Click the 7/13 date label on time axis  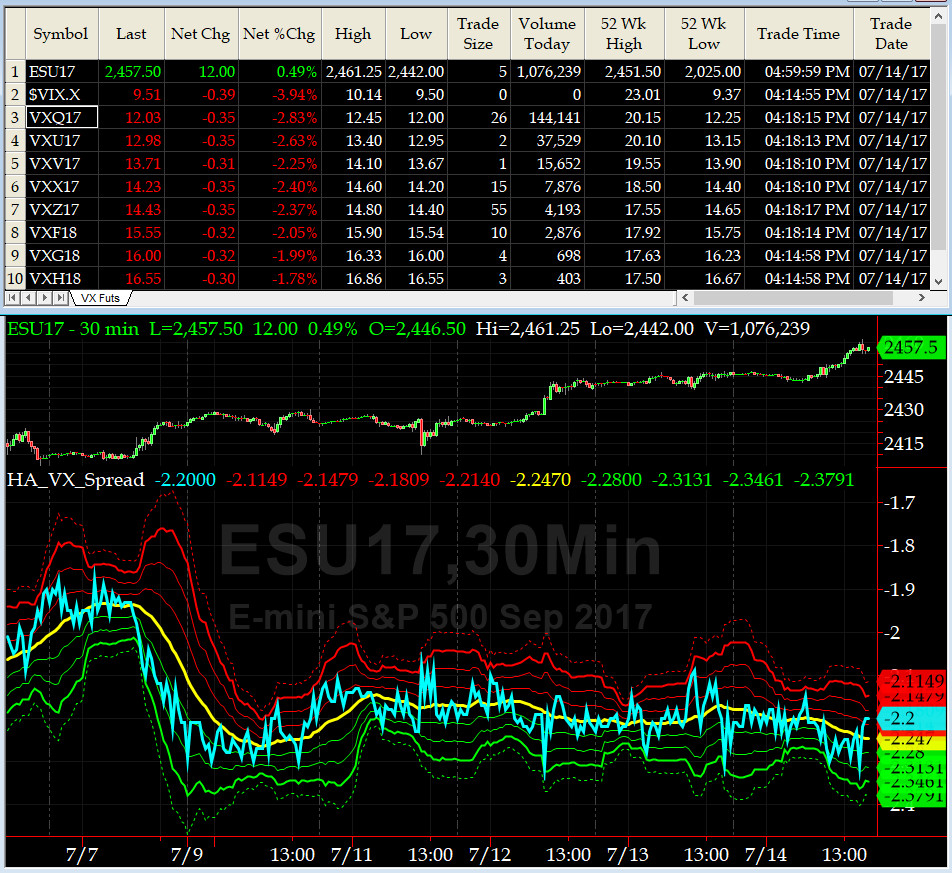tap(628, 855)
